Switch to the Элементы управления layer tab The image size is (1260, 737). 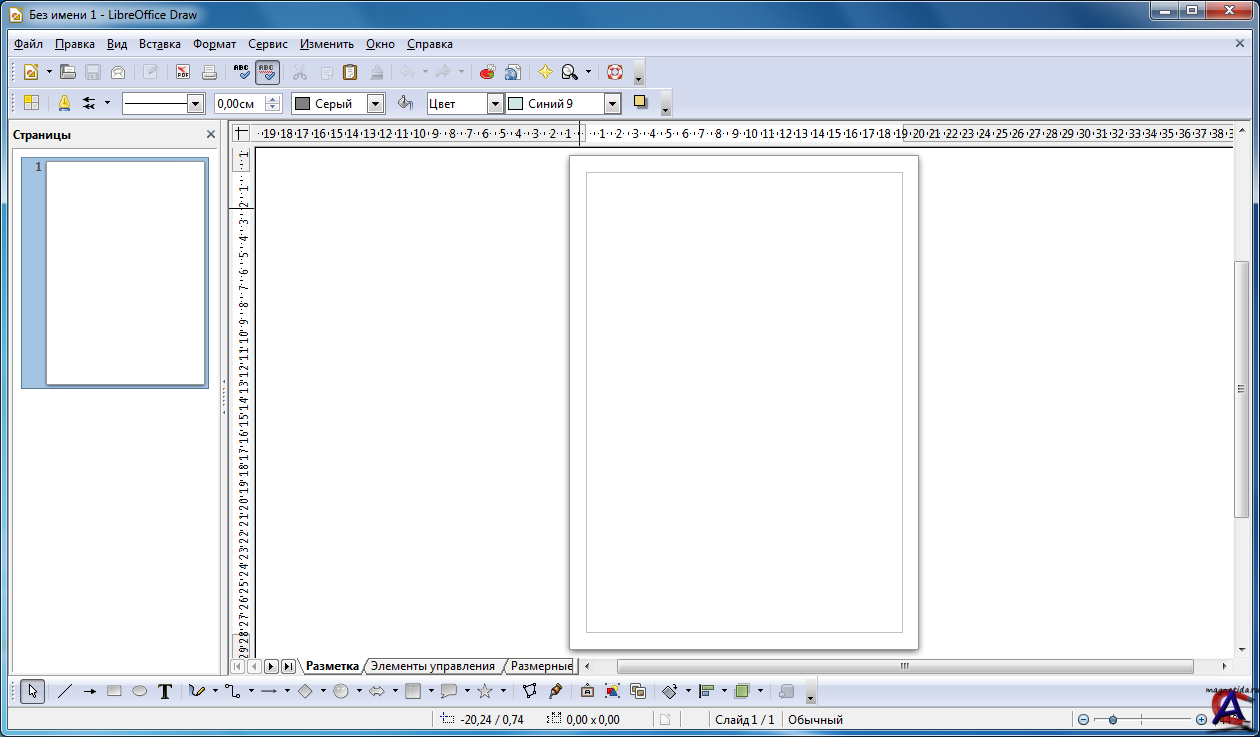(x=432, y=666)
